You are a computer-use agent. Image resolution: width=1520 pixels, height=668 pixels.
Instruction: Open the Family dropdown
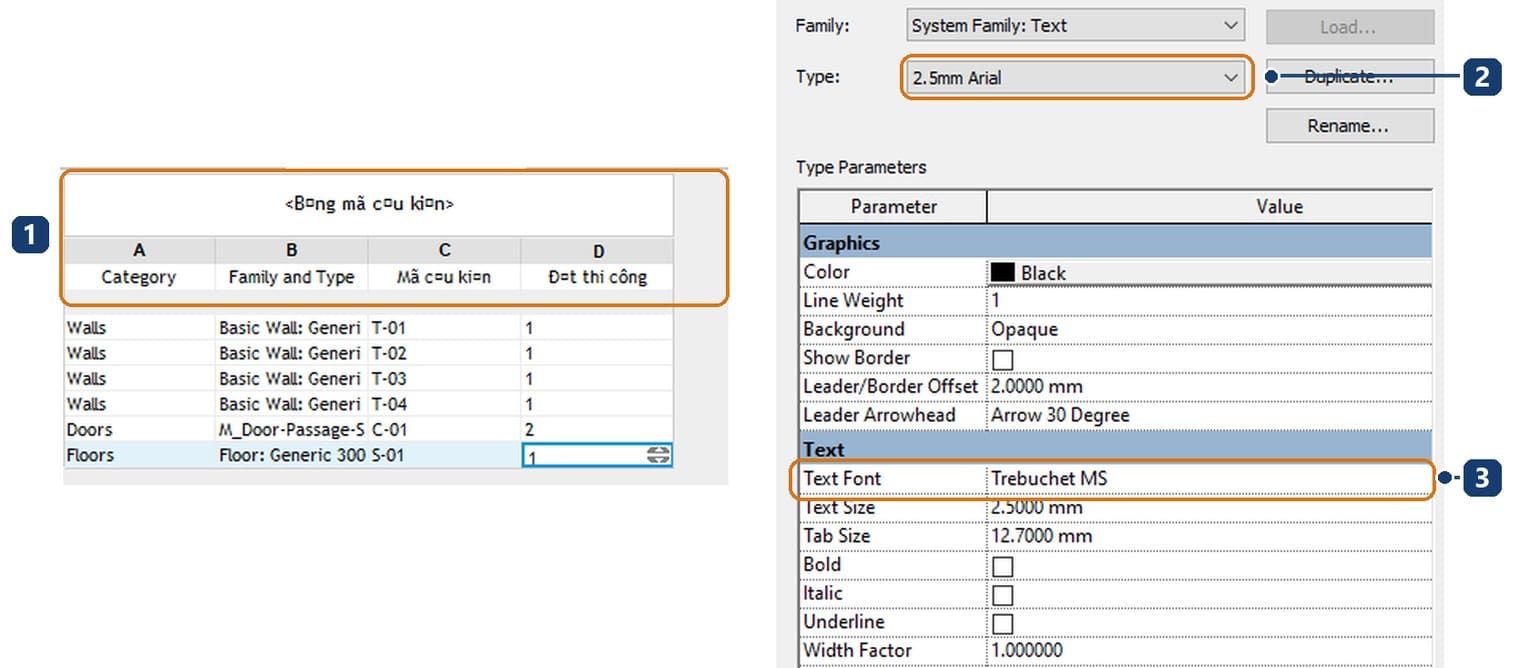[1076, 26]
